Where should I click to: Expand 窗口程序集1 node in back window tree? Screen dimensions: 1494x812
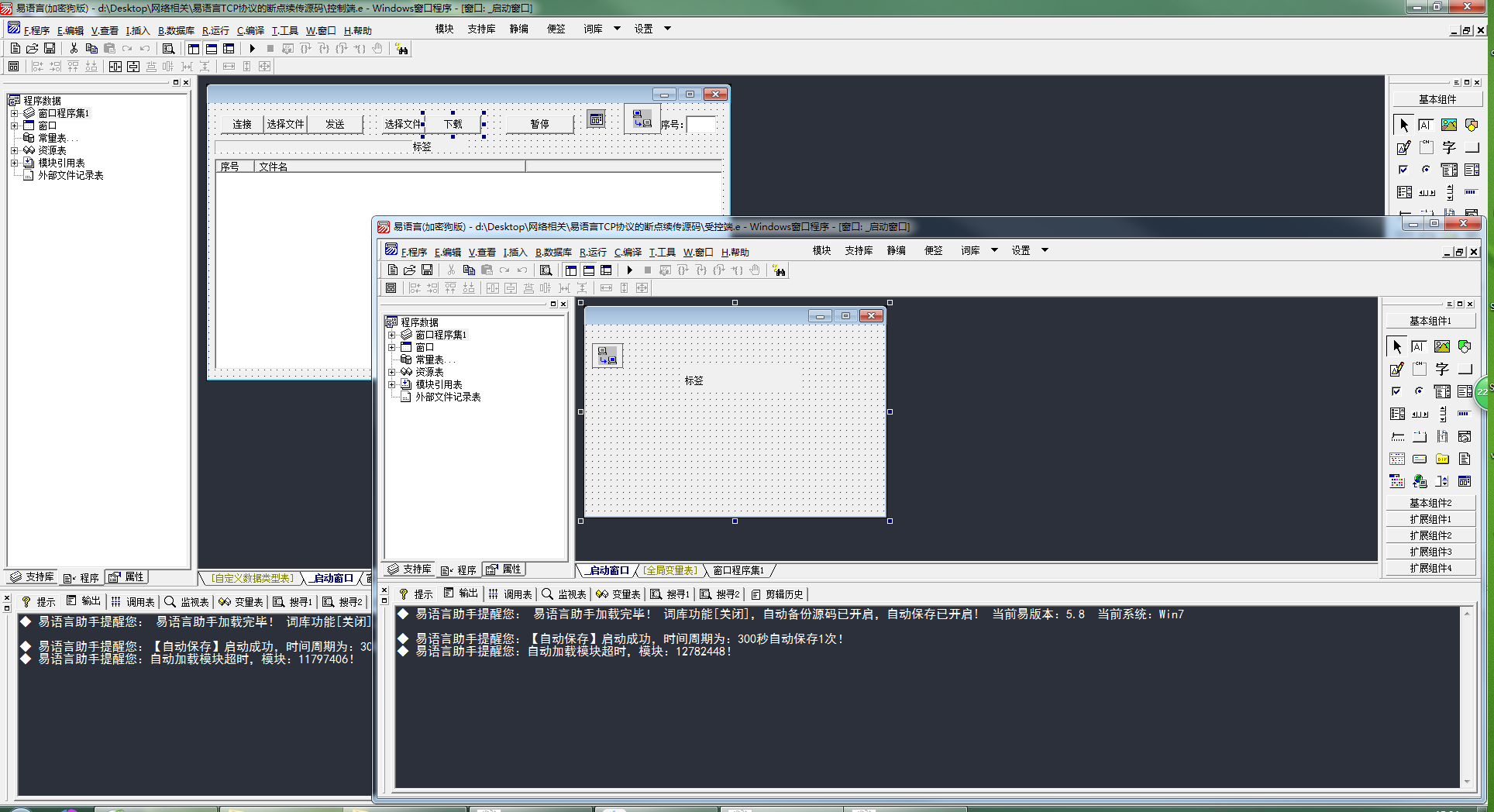[15, 113]
